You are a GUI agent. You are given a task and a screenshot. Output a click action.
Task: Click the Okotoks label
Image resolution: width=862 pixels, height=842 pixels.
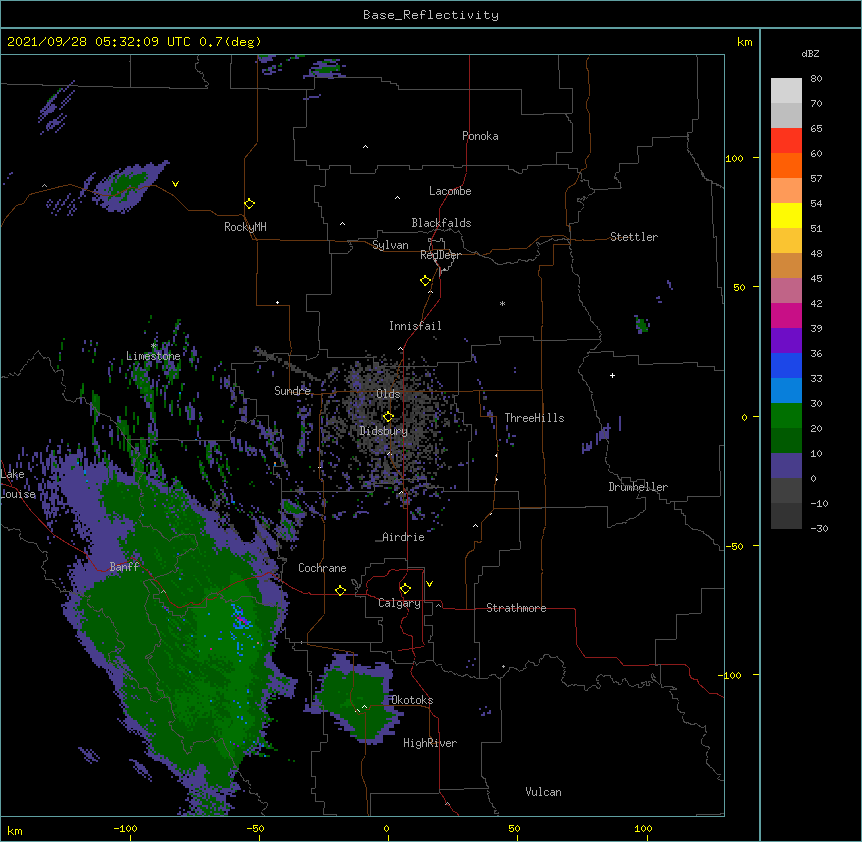[412, 700]
